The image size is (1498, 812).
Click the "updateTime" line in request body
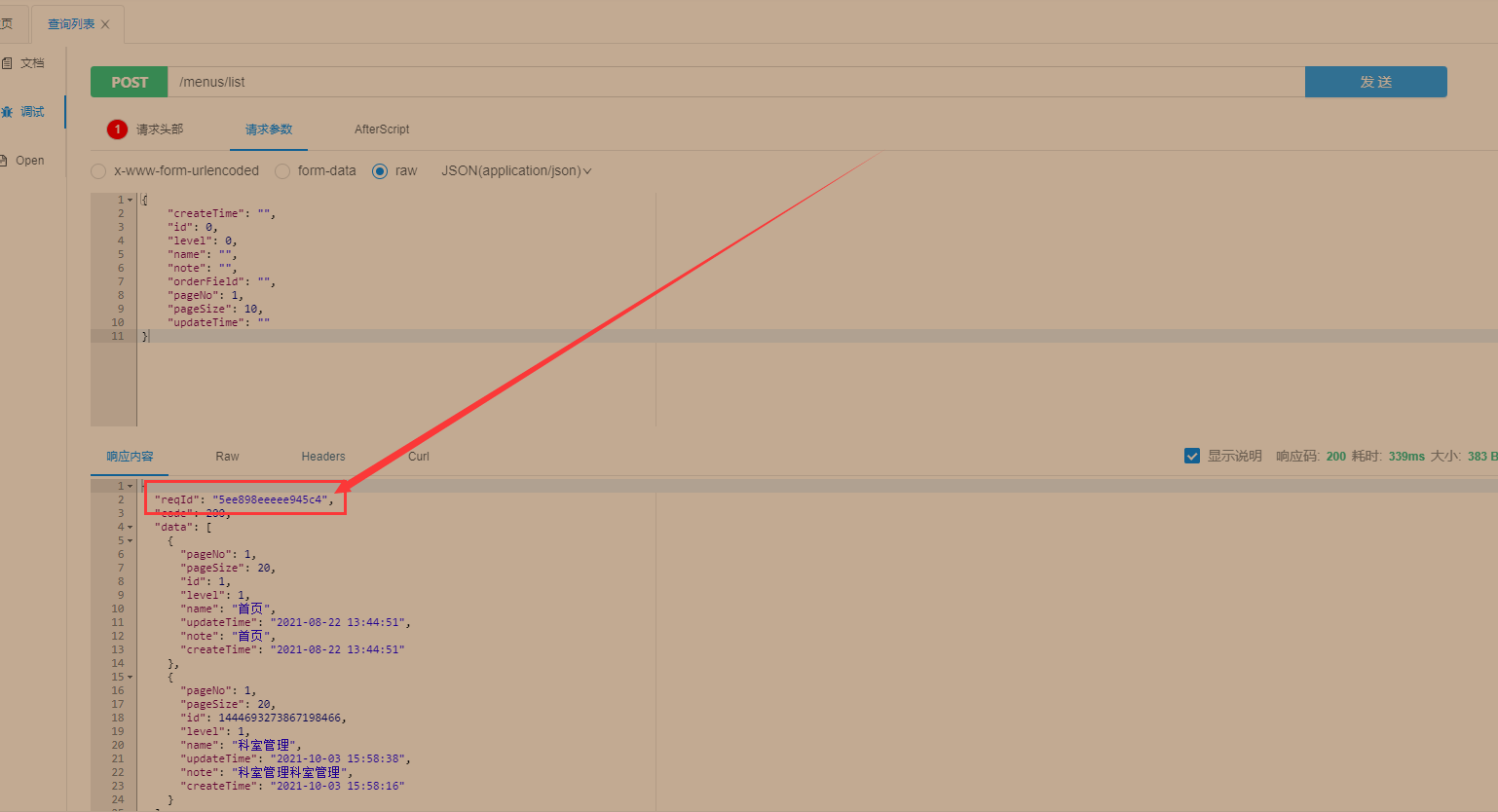218,322
